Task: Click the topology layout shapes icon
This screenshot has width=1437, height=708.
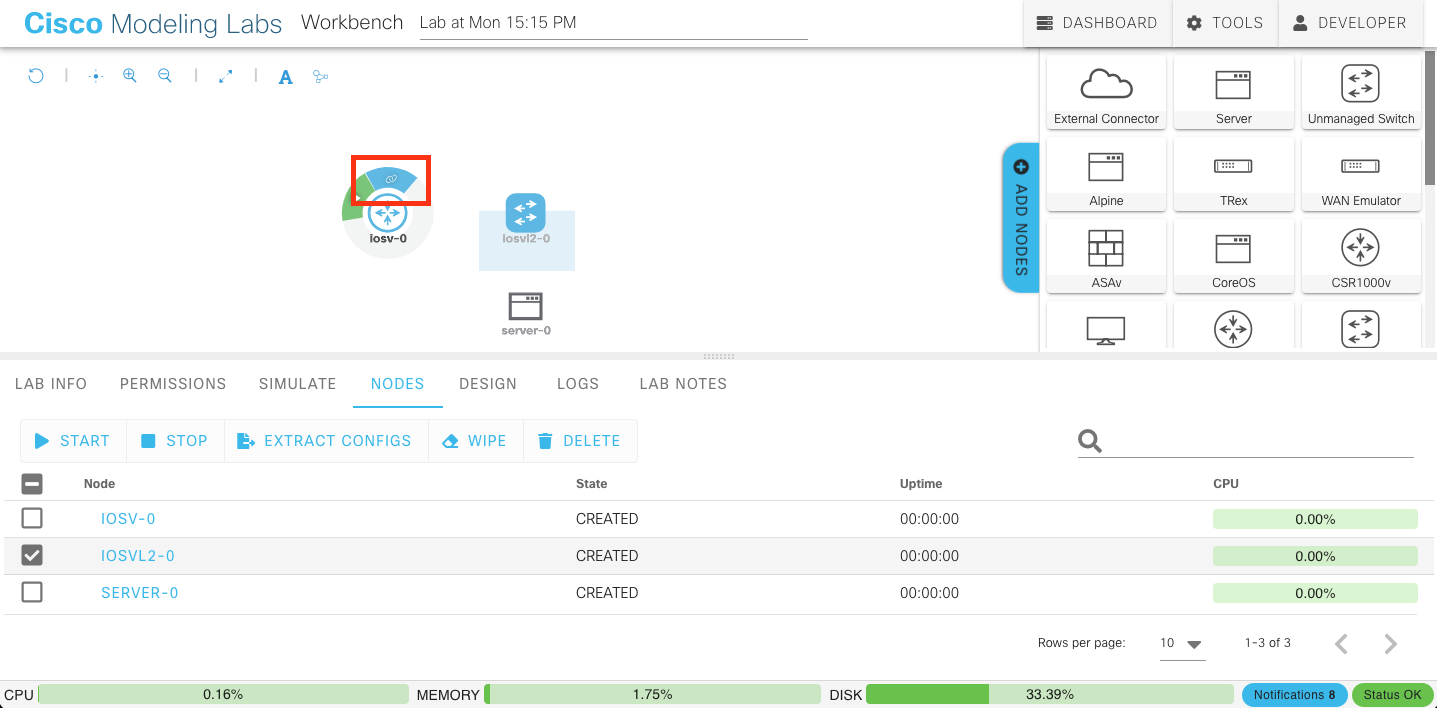Action: point(321,76)
